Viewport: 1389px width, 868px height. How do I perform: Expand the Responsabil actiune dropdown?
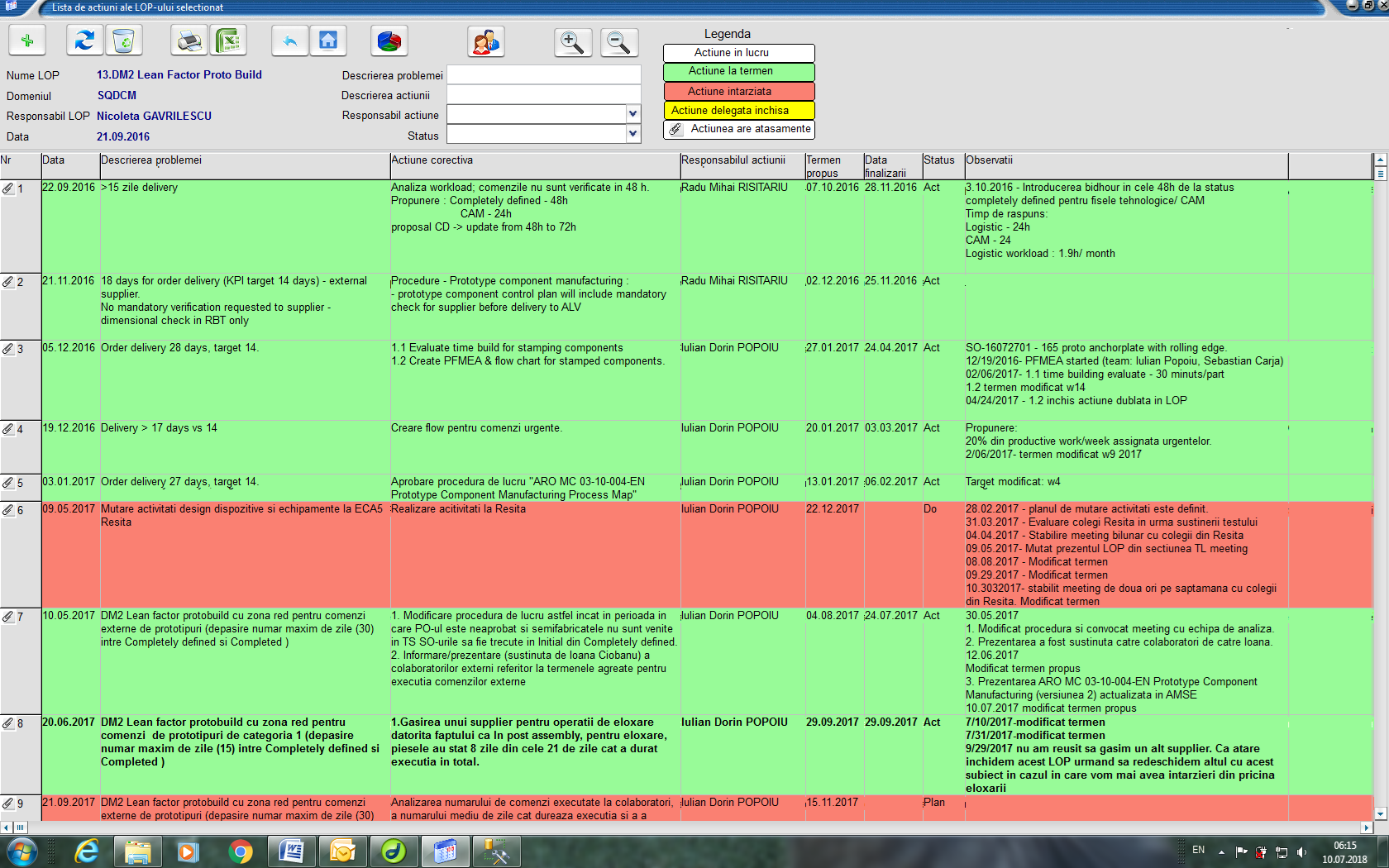click(632, 113)
